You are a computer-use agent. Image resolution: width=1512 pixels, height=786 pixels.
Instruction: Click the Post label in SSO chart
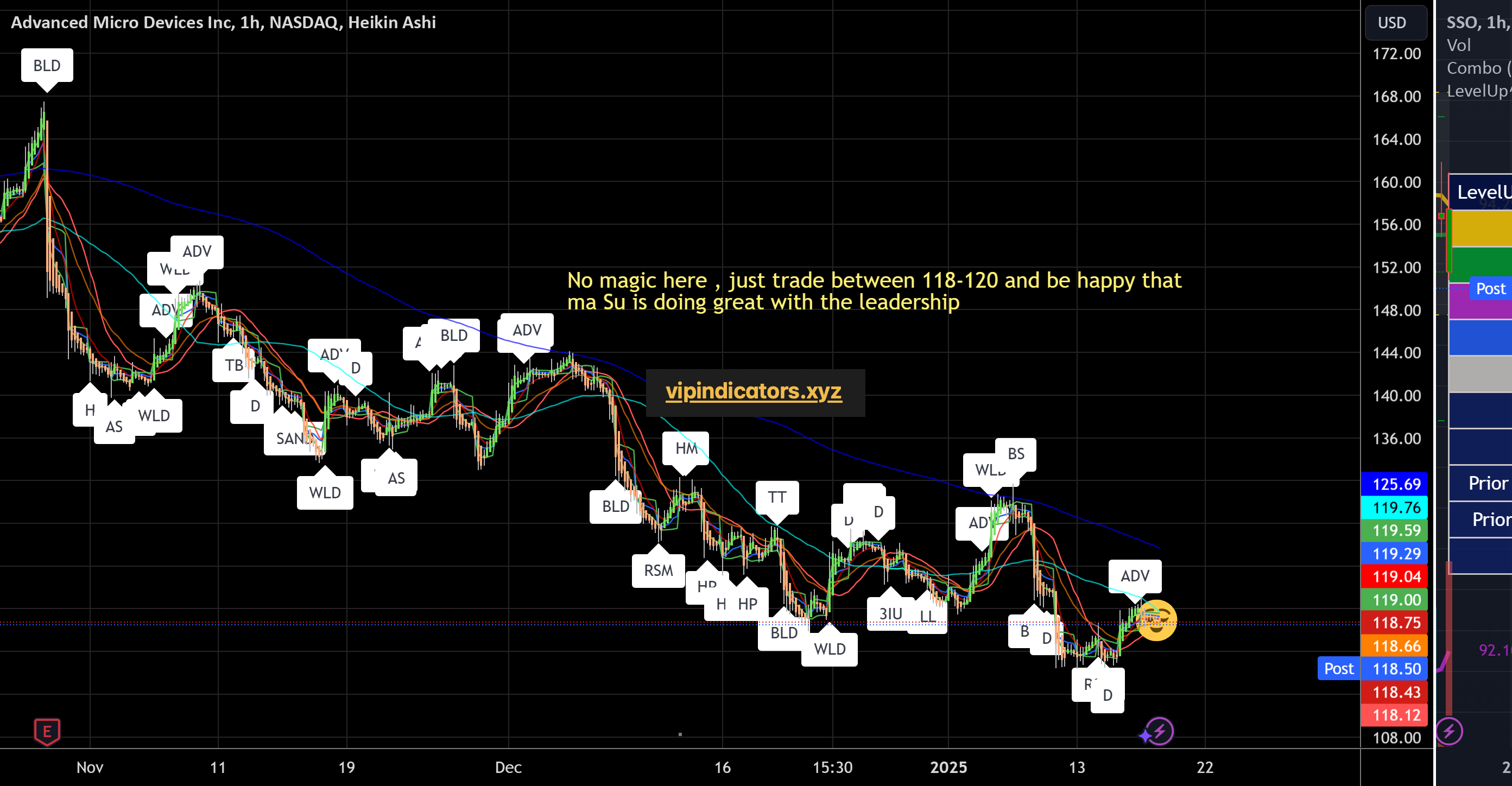(x=1490, y=289)
